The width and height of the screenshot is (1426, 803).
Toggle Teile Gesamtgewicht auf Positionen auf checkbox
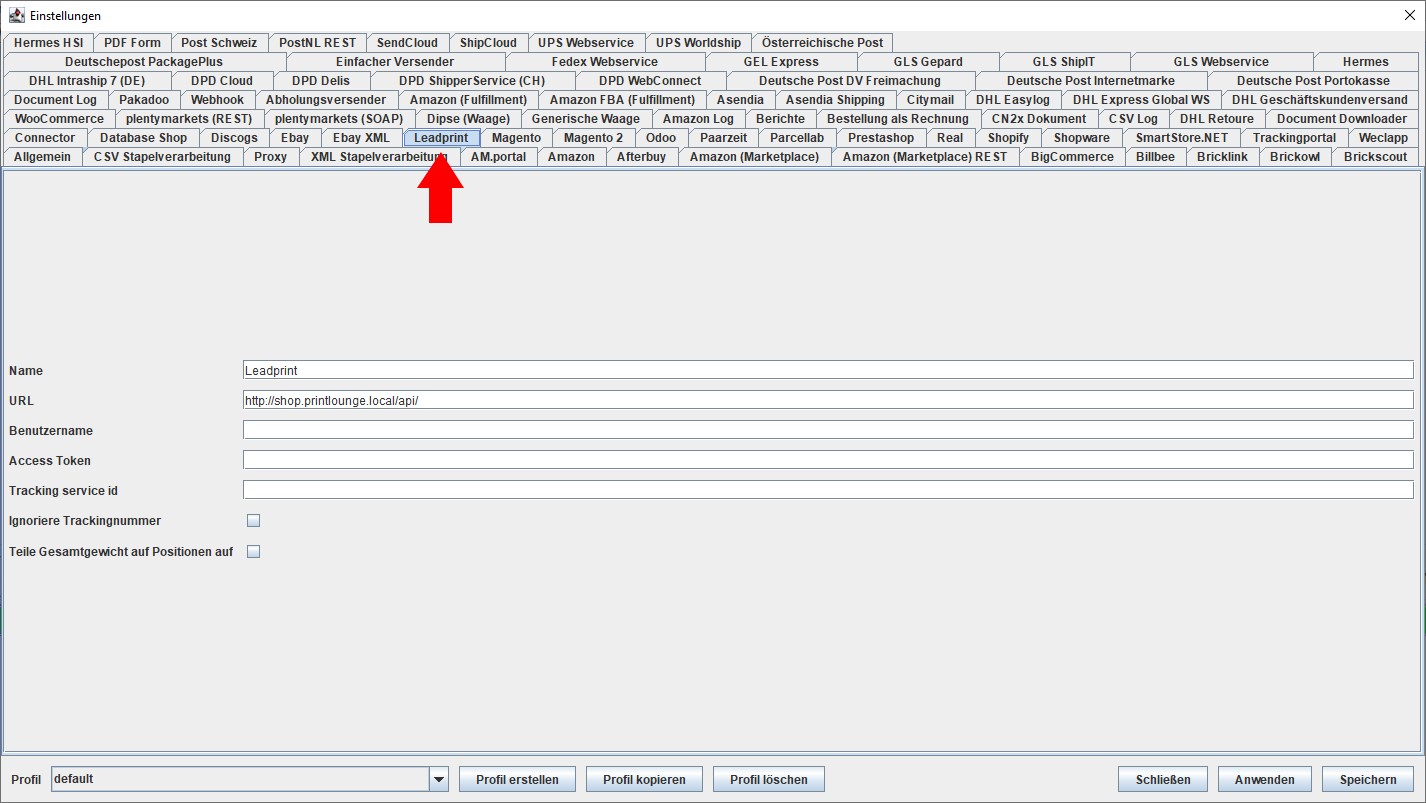pos(253,552)
